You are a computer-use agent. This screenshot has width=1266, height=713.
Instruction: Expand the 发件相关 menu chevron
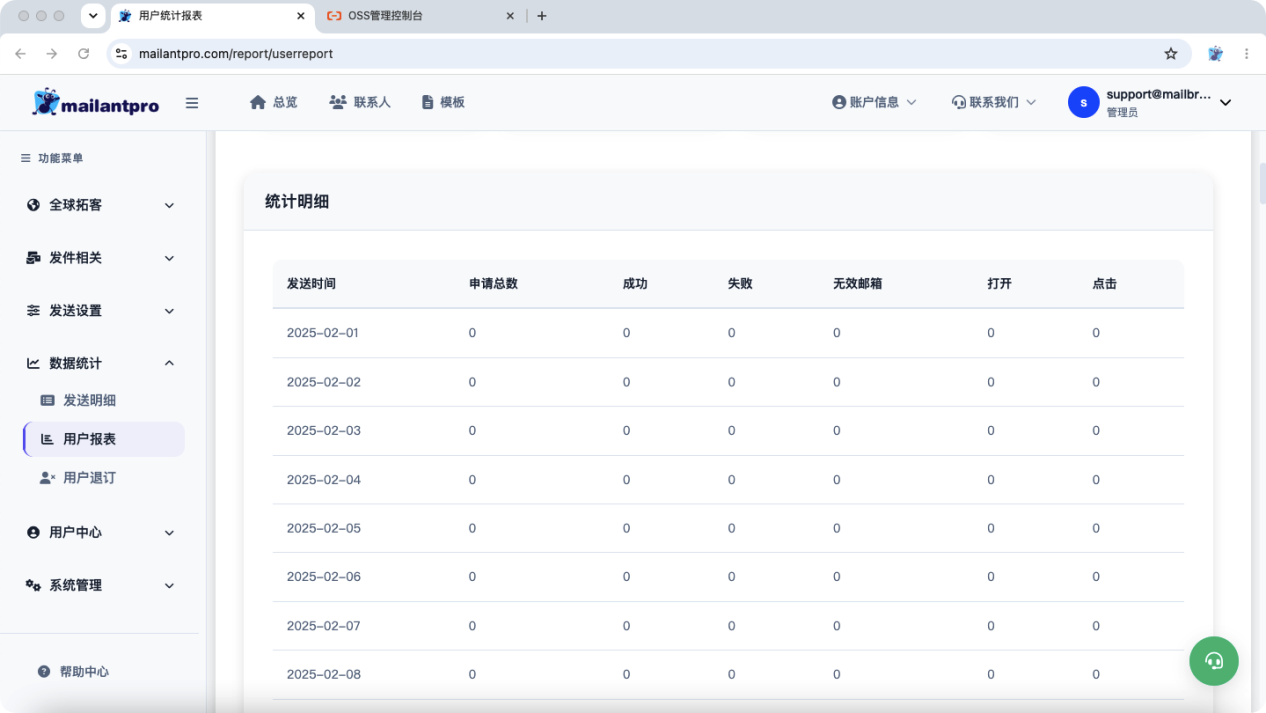tap(169, 258)
